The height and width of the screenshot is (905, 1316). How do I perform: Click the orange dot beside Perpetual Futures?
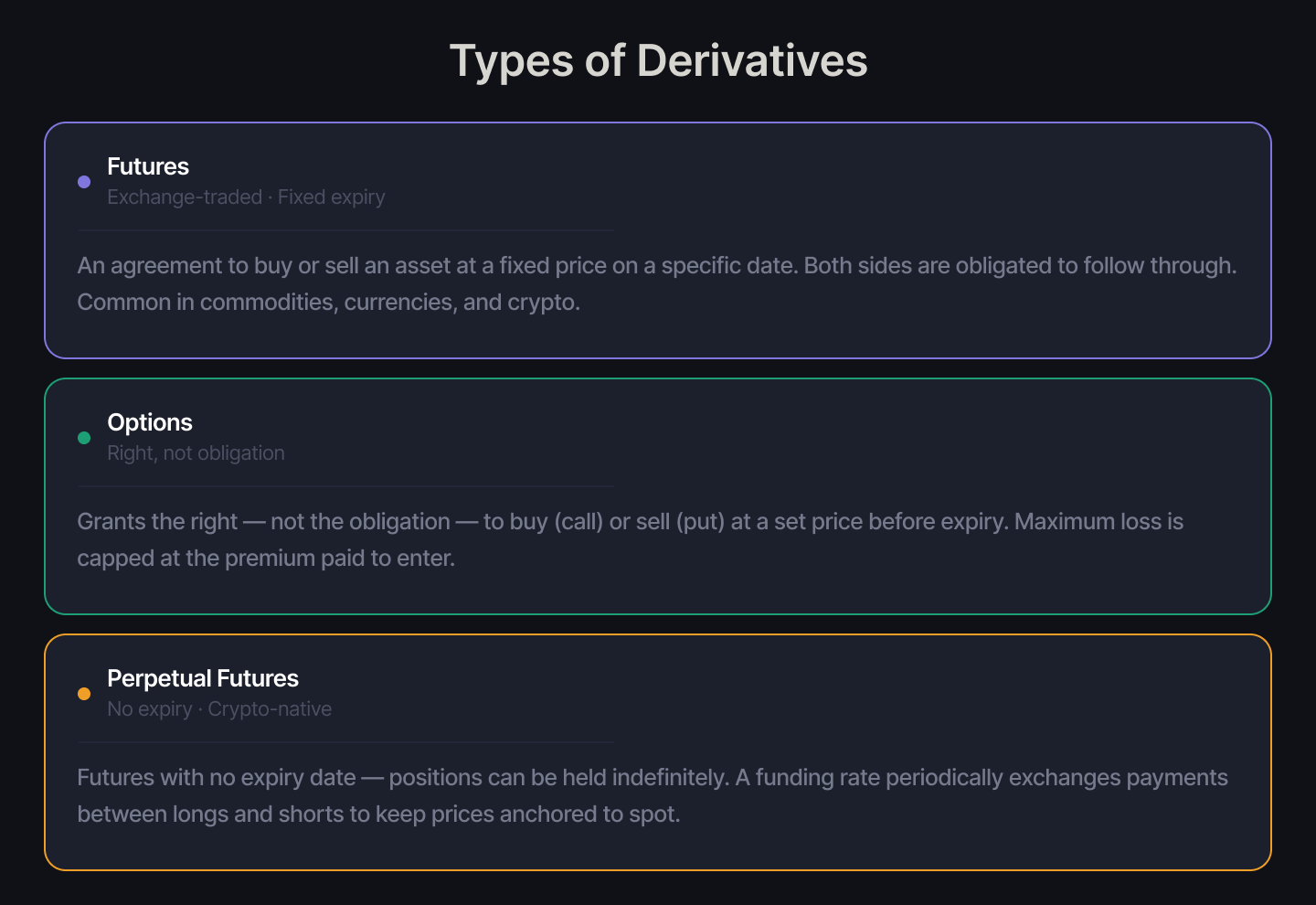(x=84, y=694)
